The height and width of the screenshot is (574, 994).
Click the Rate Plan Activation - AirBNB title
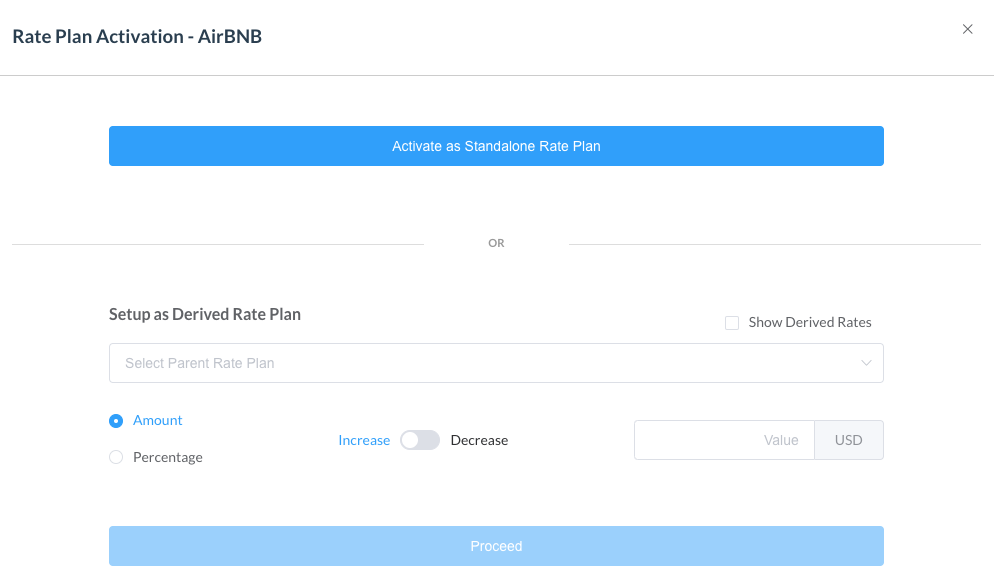click(x=137, y=37)
